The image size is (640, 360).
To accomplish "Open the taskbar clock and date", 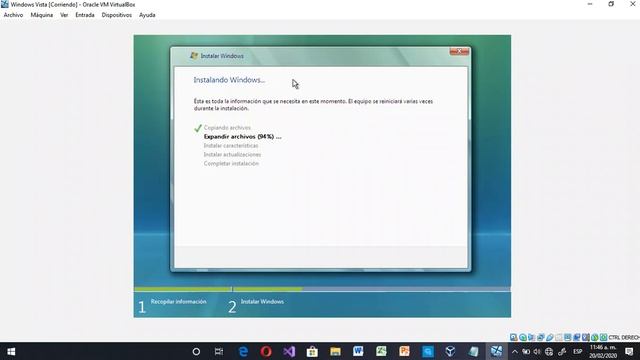I will coord(603,351).
